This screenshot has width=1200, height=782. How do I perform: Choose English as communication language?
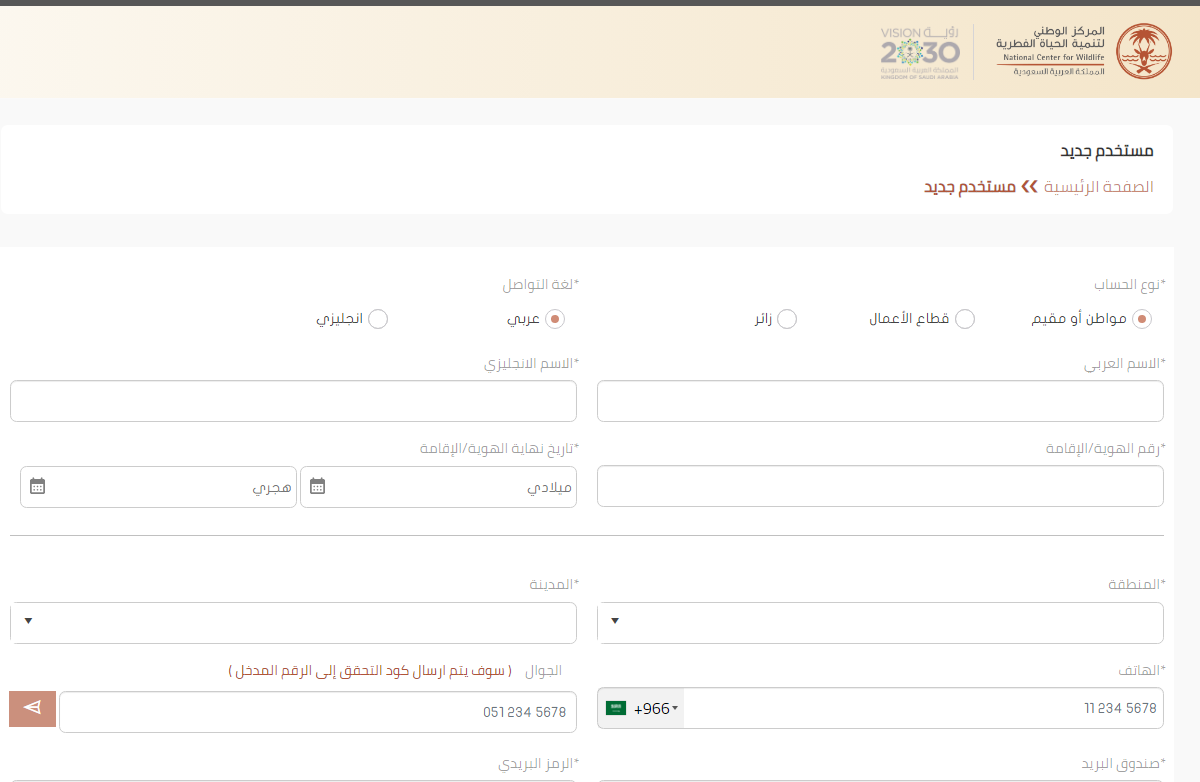378,319
